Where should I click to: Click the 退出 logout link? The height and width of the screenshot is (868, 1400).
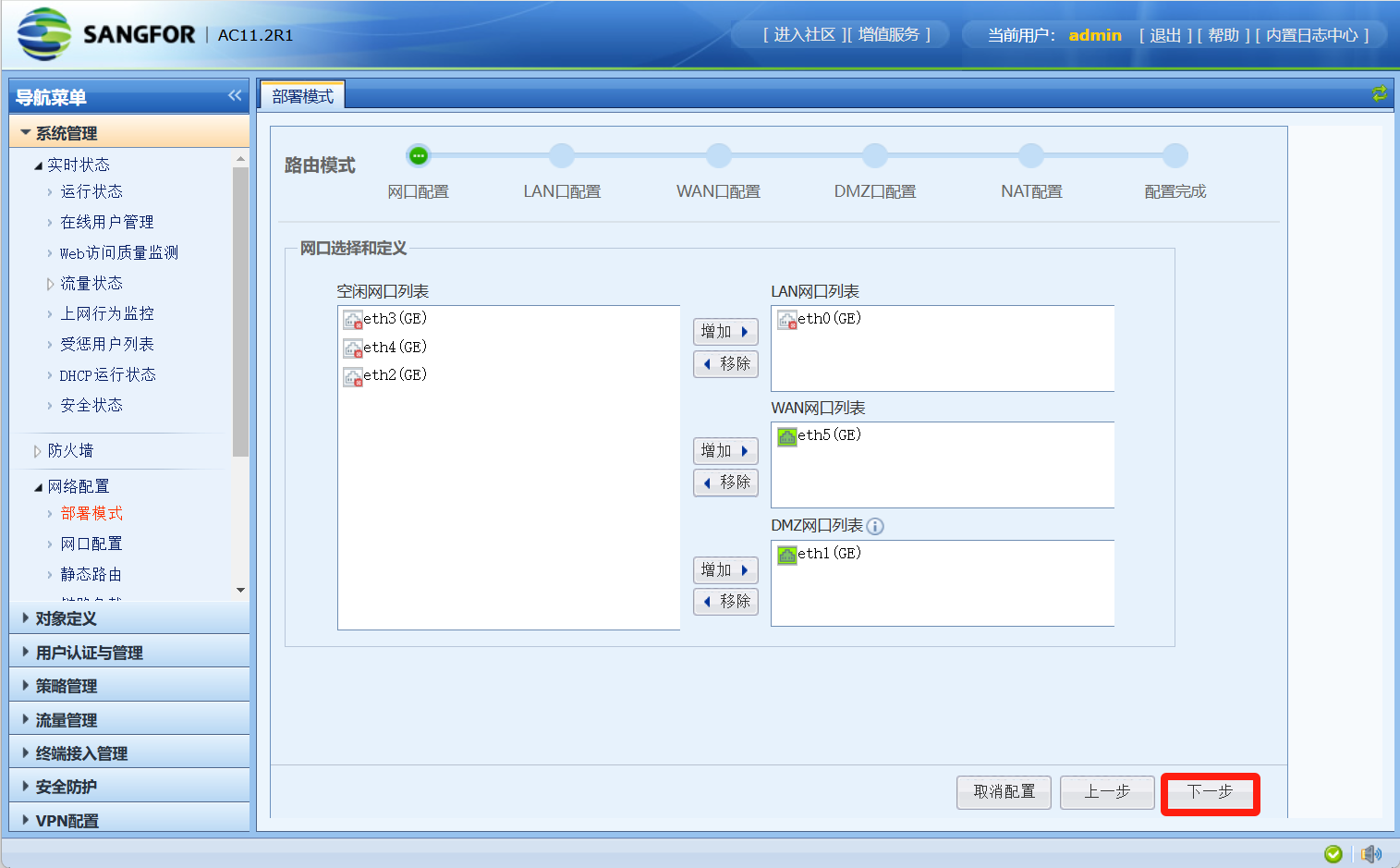point(1165,35)
